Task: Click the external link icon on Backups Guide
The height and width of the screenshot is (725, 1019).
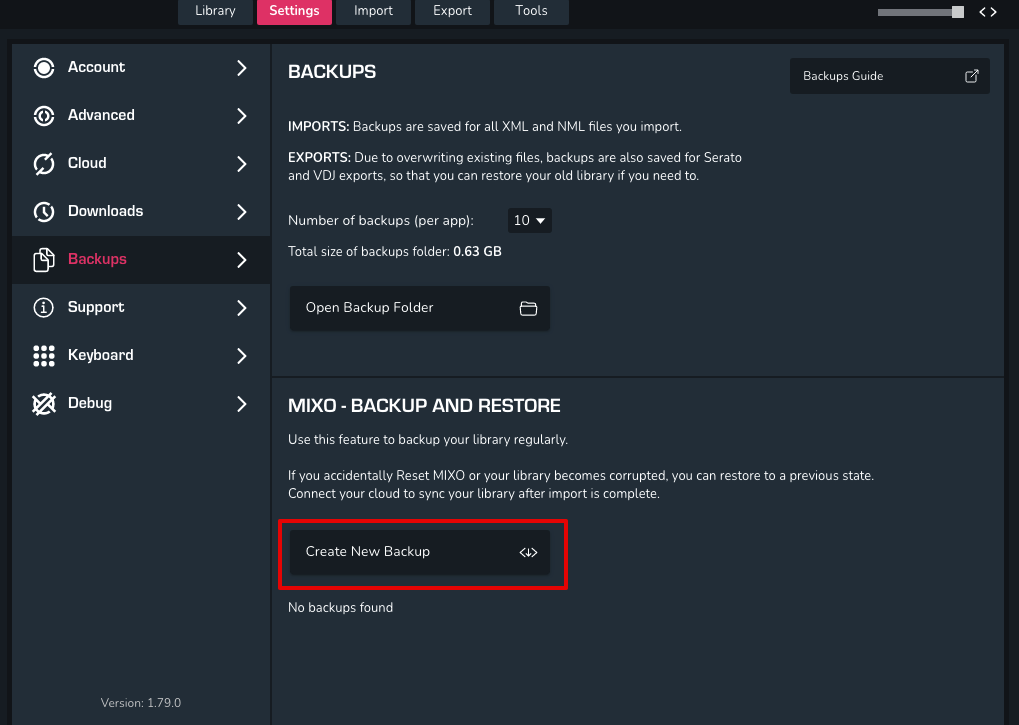Action: [972, 76]
